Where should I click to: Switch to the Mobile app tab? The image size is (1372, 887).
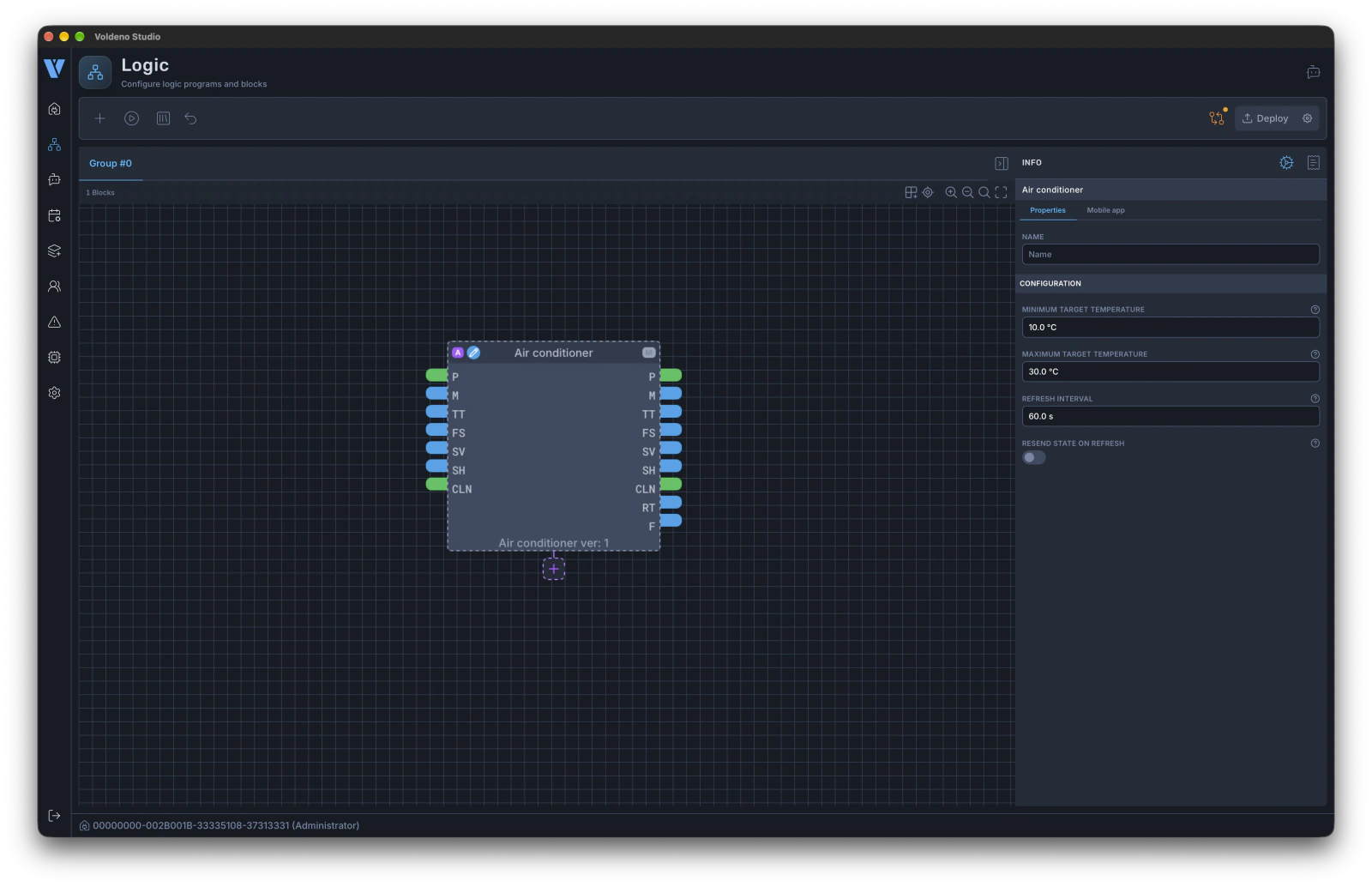coord(1105,210)
